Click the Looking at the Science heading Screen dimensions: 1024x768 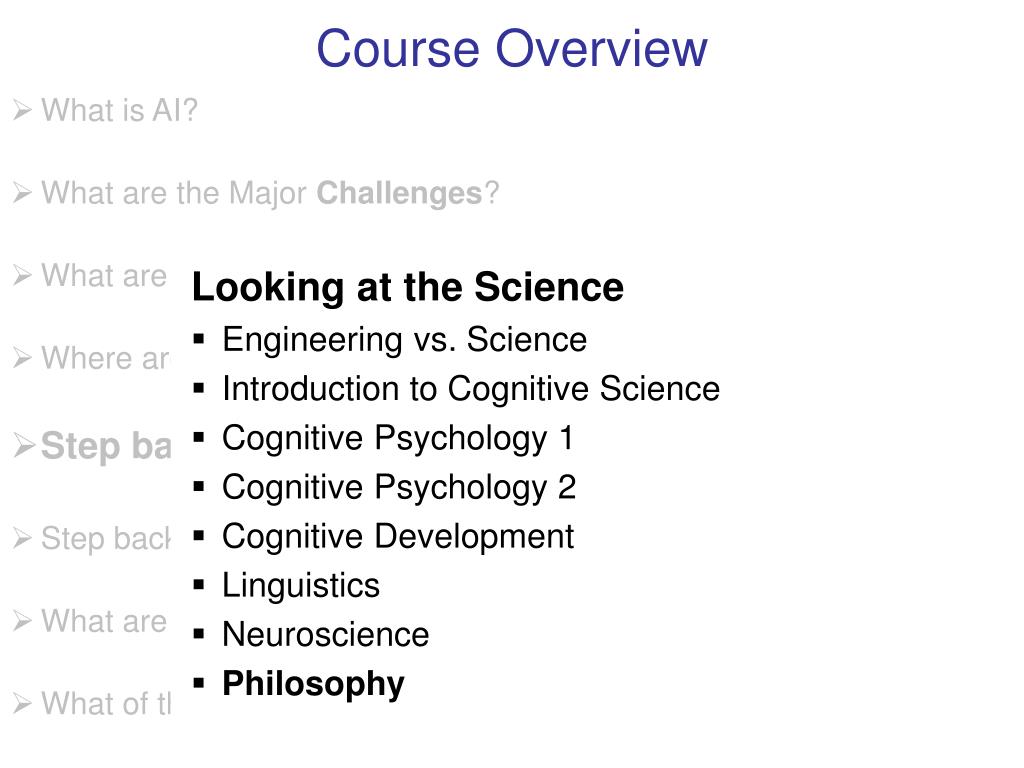tap(408, 287)
